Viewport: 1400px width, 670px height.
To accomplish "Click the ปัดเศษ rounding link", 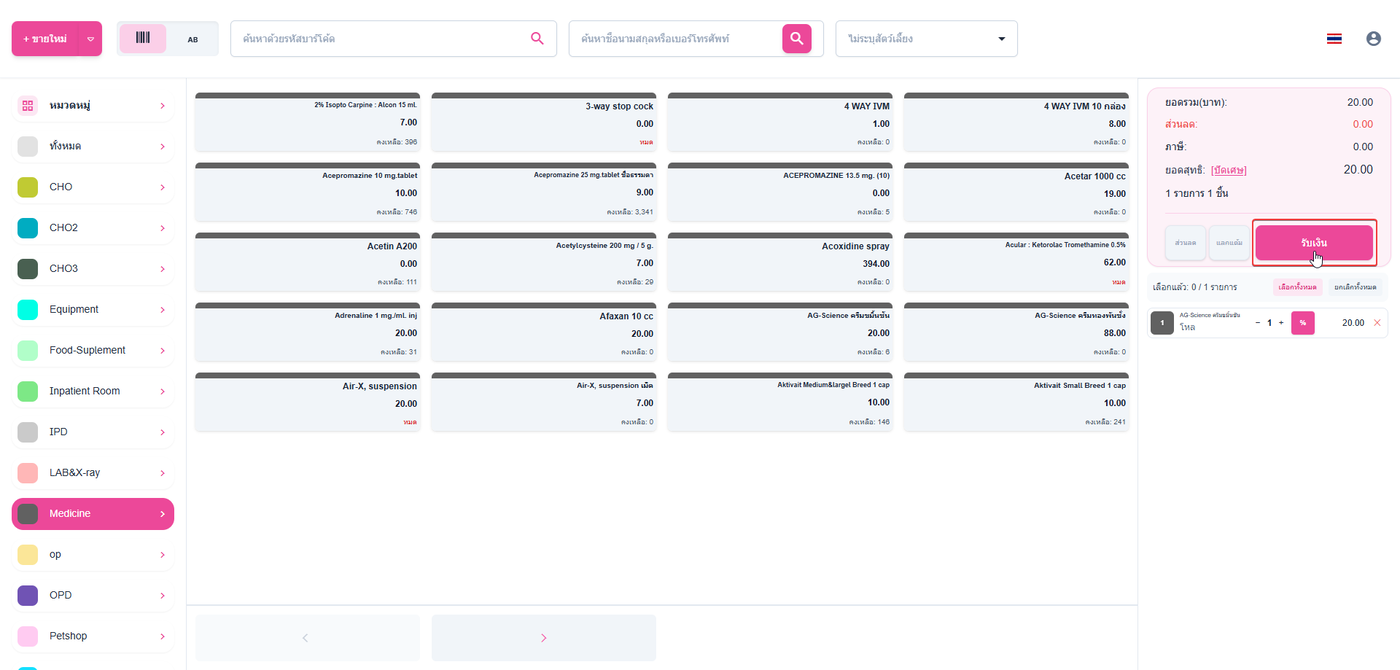I will pos(1229,170).
